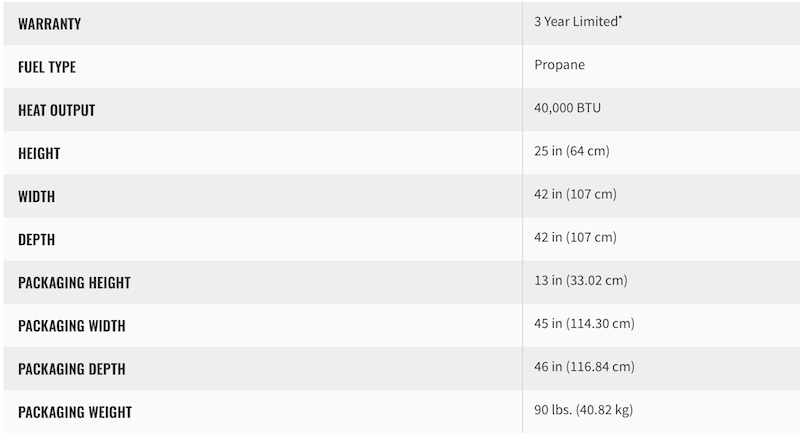Select the 3 Year Limited warranty value
The height and width of the screenshot is (435, 800).
point(576,21)
